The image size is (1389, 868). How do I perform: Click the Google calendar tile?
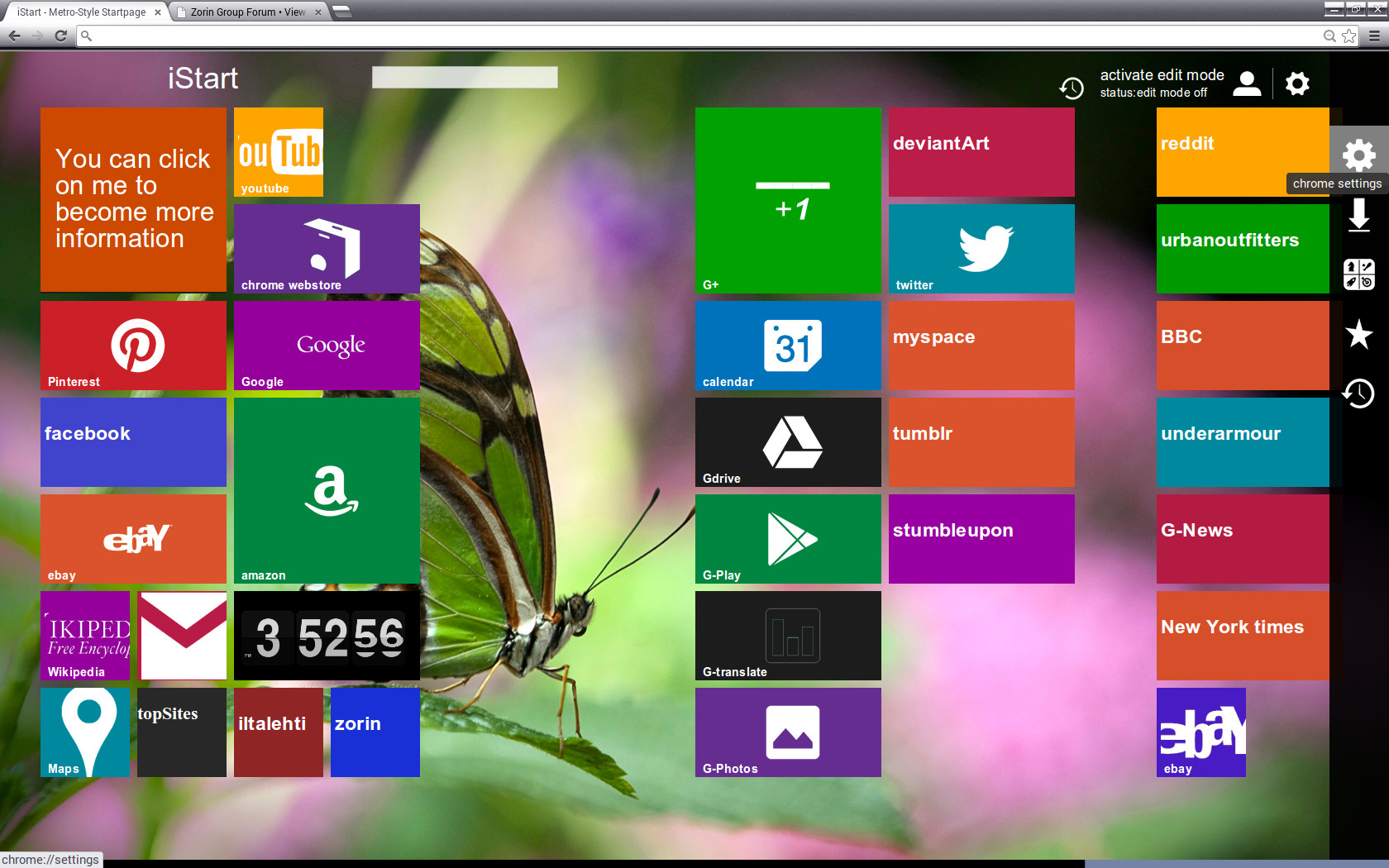click(x=788, y=345)
